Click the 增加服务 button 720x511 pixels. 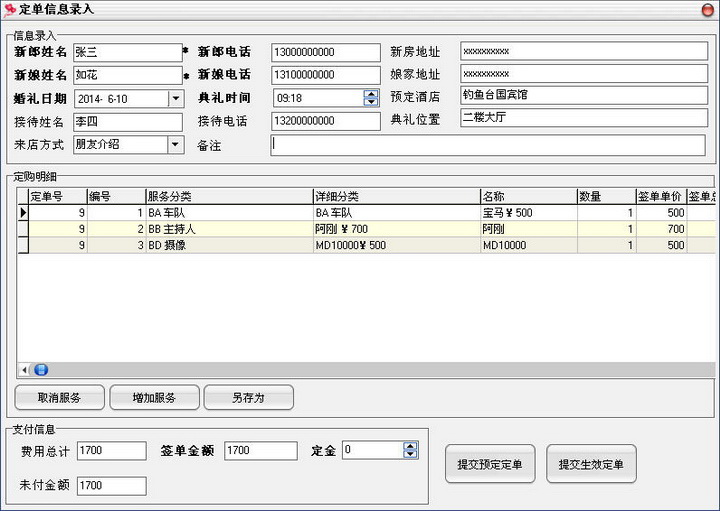(x=155, y=397)
